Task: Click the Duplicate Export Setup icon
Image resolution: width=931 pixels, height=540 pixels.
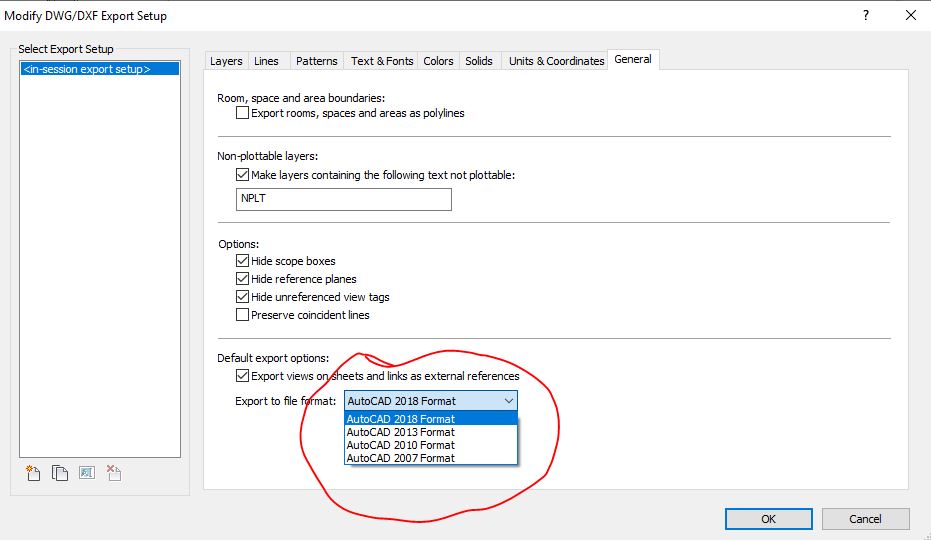Action: (60, 473)
